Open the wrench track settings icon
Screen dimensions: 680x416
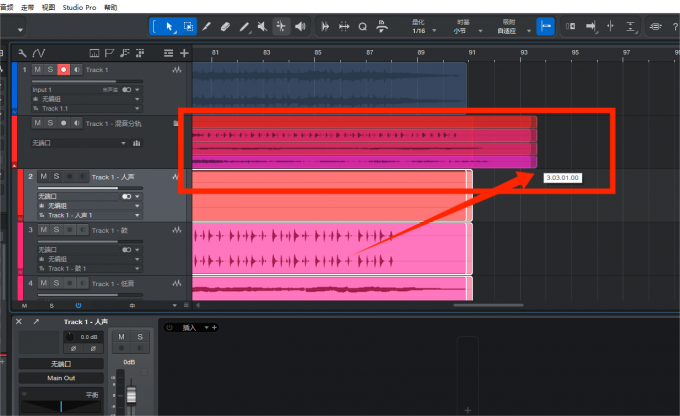[22, 53]
